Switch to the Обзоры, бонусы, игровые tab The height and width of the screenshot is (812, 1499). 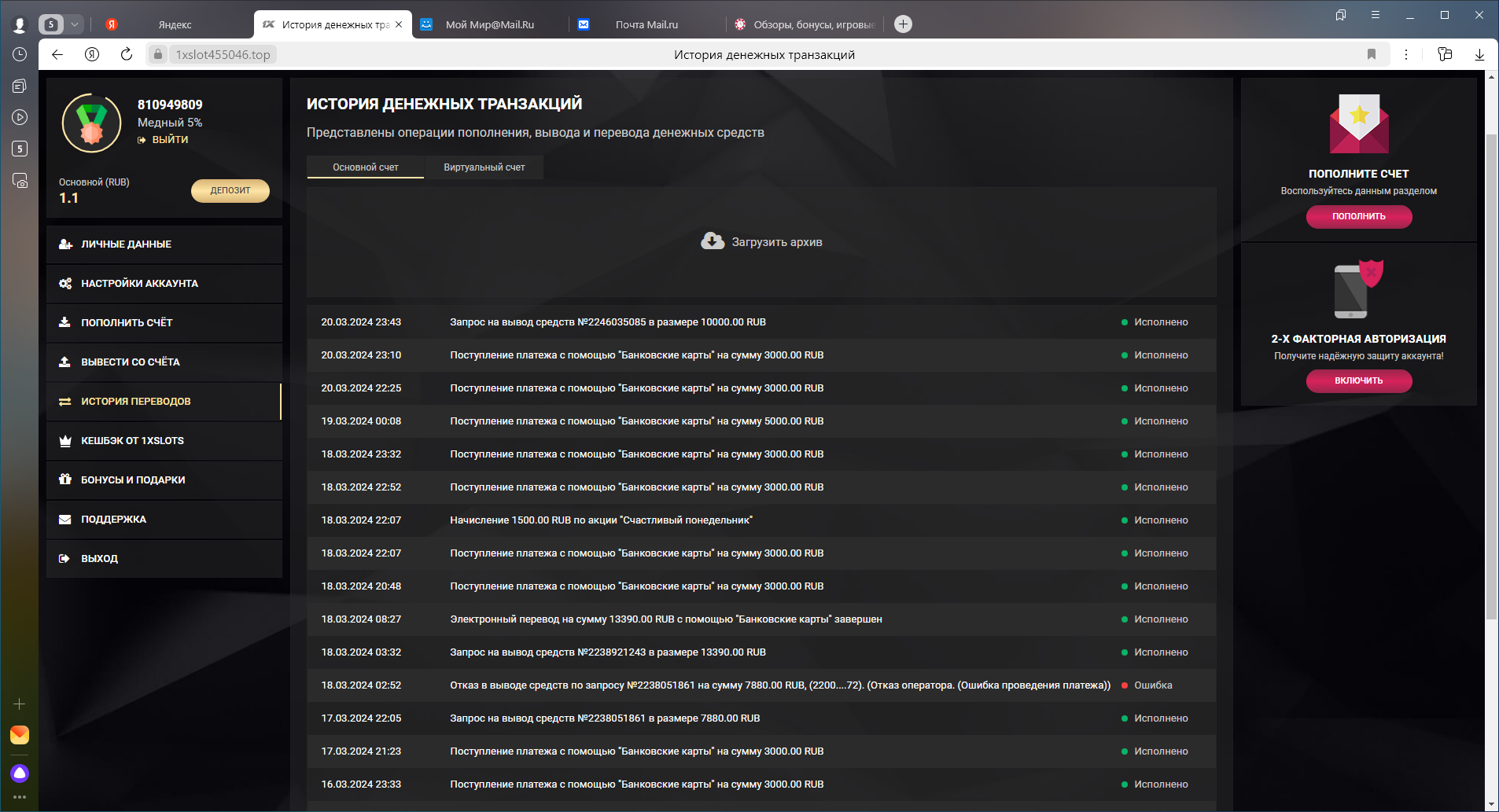point(804,24)
